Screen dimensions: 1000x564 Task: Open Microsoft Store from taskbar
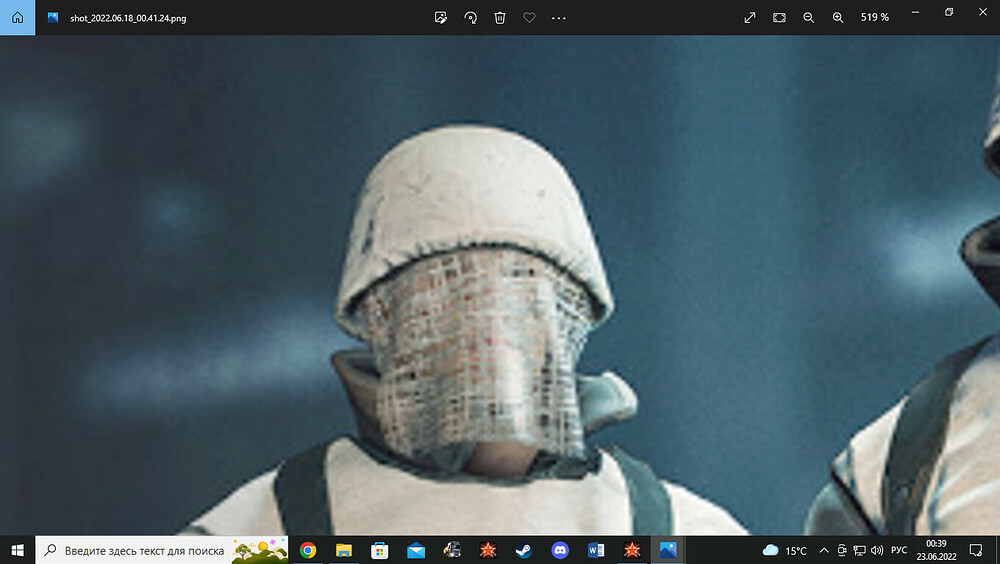379,550
